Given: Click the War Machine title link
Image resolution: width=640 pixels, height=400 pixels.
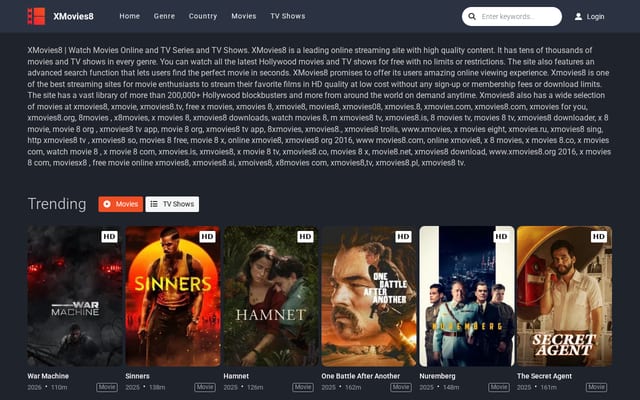Looking at the screenshot, I should [x=48, y=376].
